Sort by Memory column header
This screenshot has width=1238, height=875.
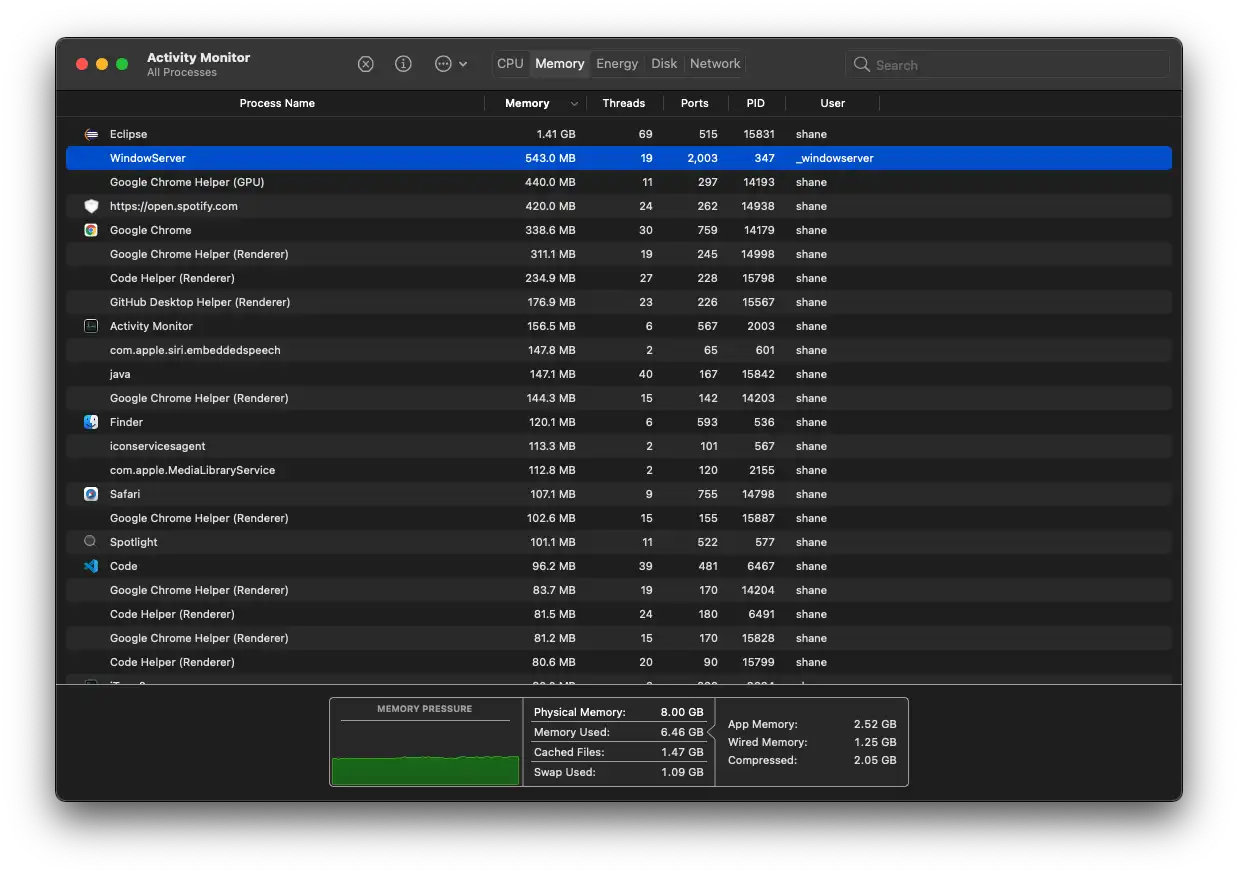click(527, 103)
